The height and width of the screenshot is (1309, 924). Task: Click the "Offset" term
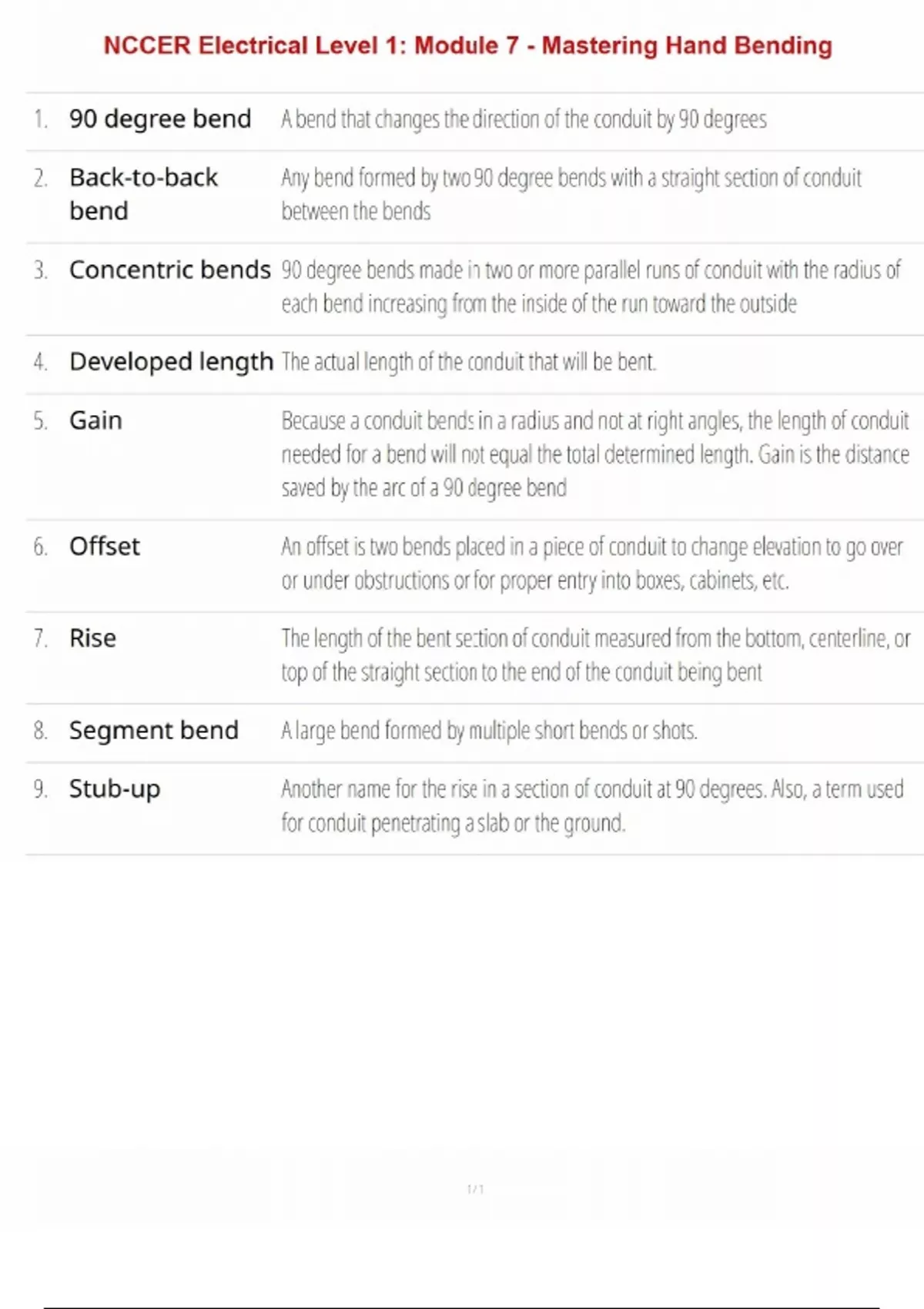pos(105,546)
